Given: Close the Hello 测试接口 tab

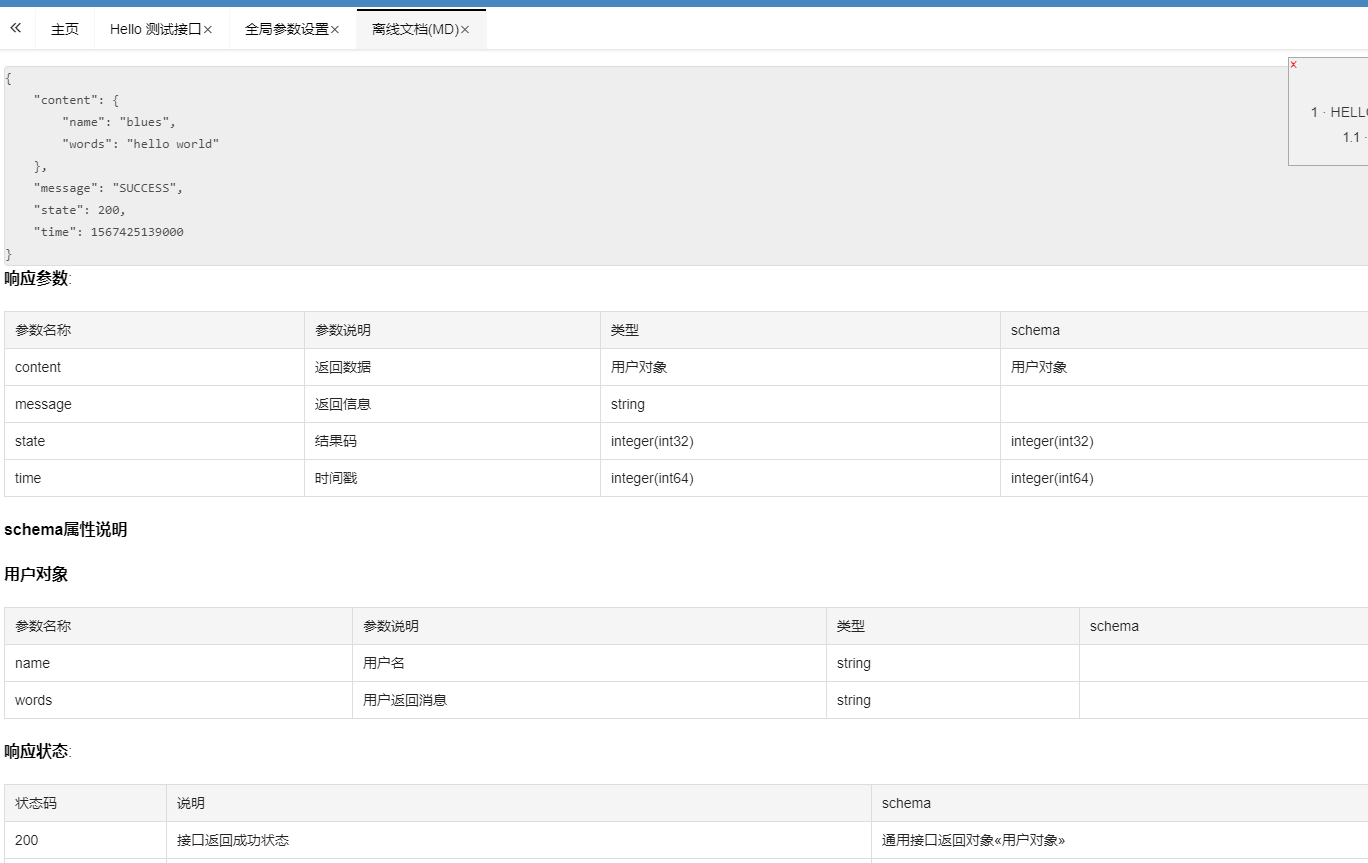Looking at the screenshot, I should click(x=208, y=30).
